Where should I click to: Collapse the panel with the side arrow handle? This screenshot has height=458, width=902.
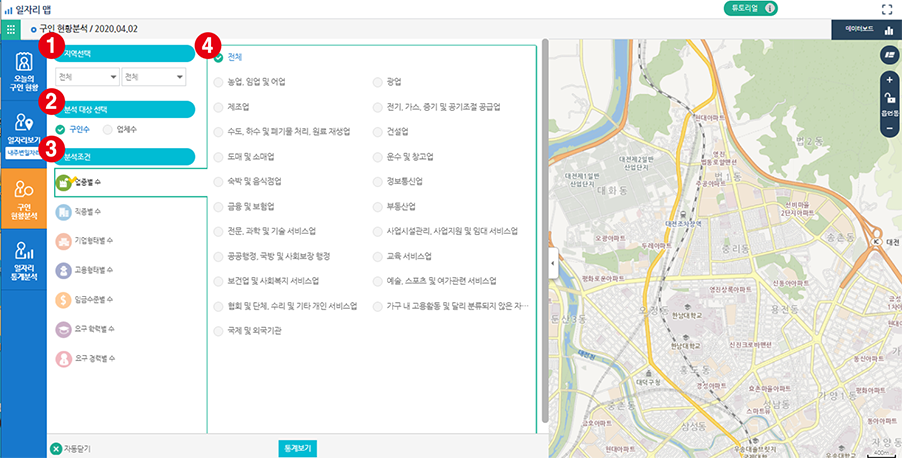pos(553,263)
